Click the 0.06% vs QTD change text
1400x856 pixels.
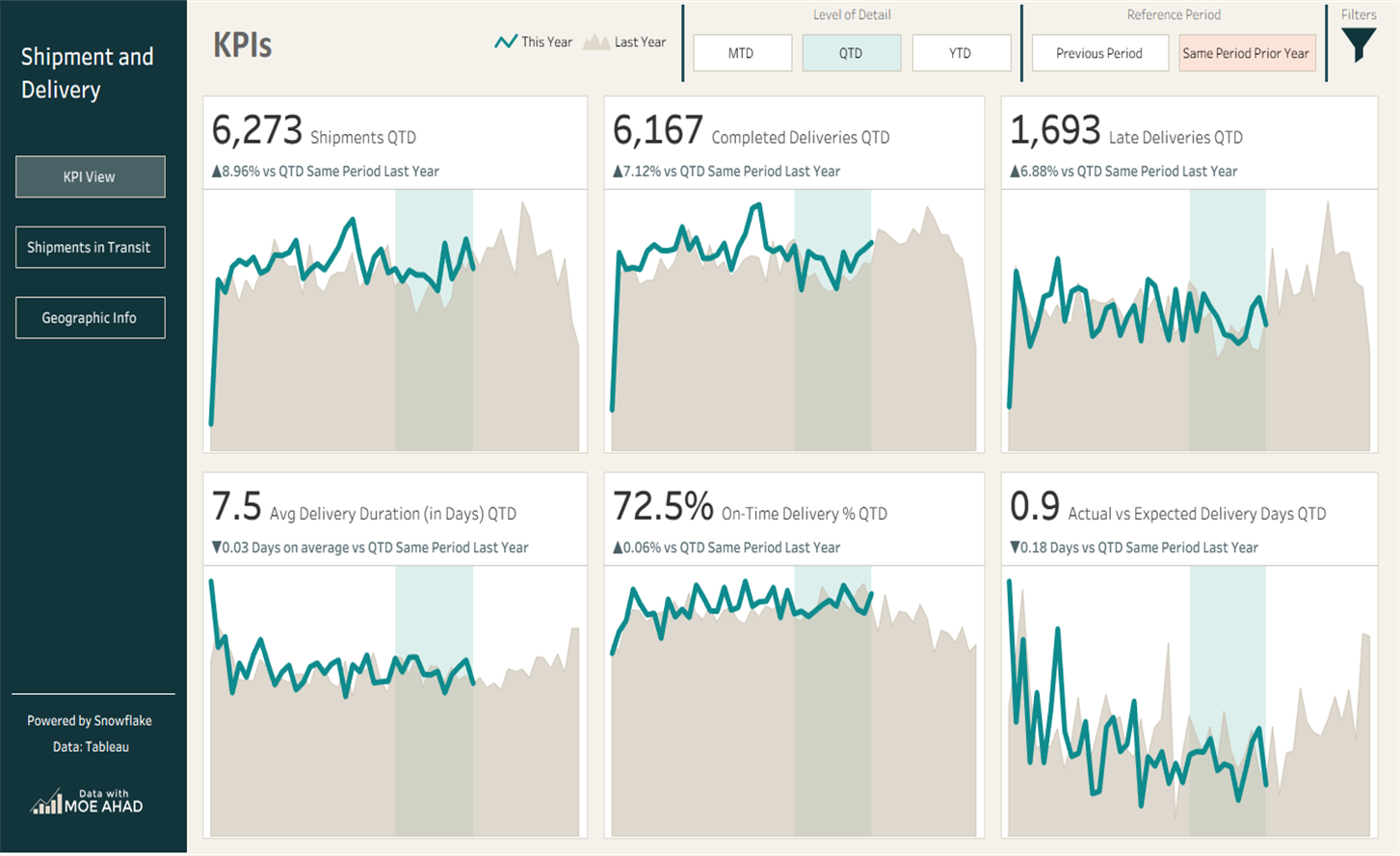click(x=726, y=548)
